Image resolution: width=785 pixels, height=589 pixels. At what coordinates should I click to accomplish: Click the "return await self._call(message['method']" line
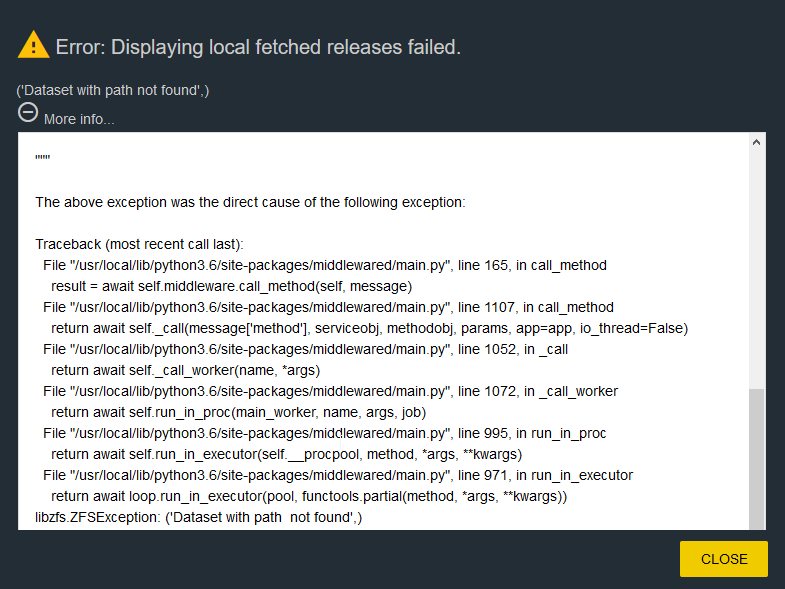[x=369, y=329]
